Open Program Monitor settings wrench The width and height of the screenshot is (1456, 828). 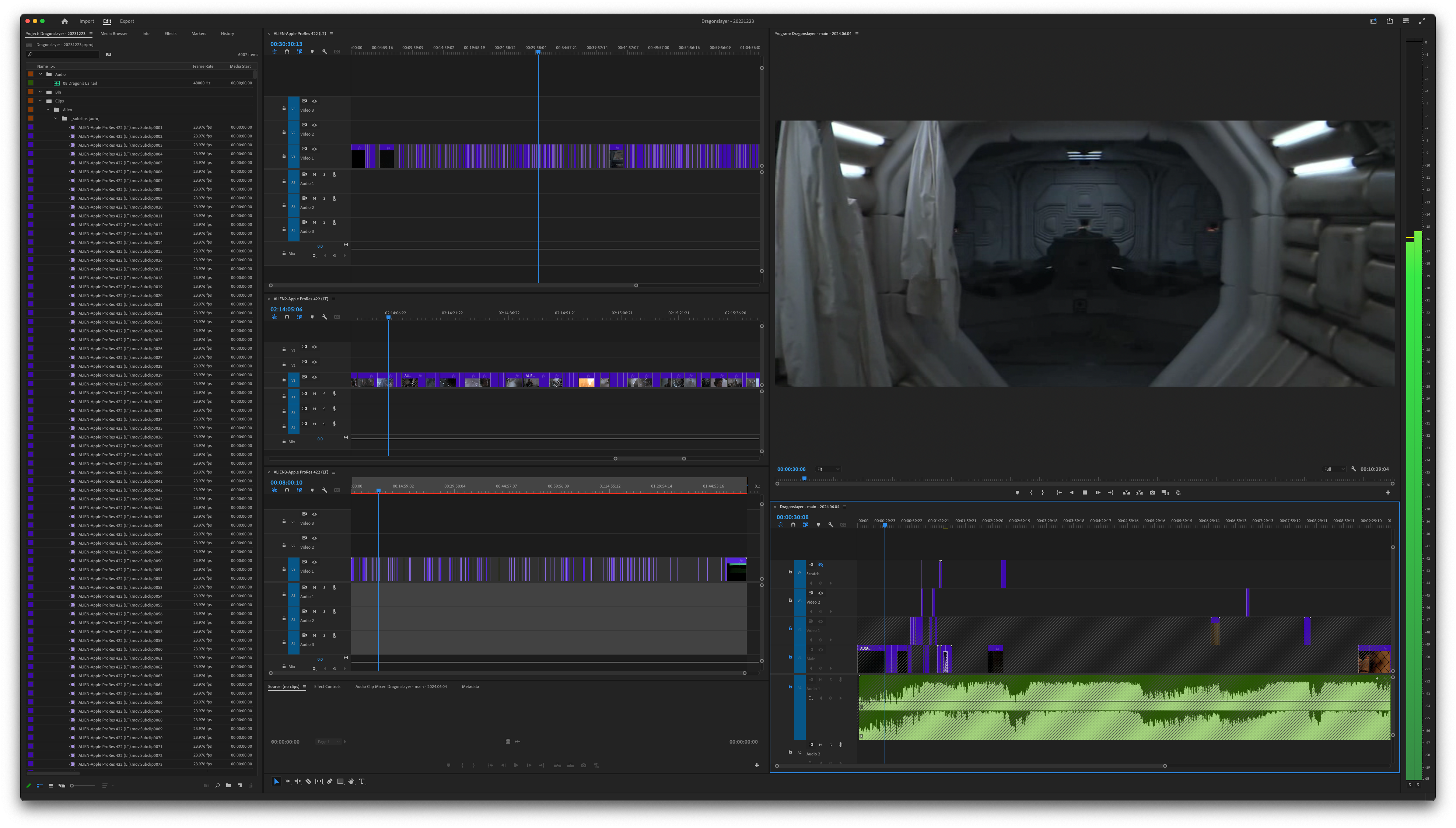point(1354,469)
